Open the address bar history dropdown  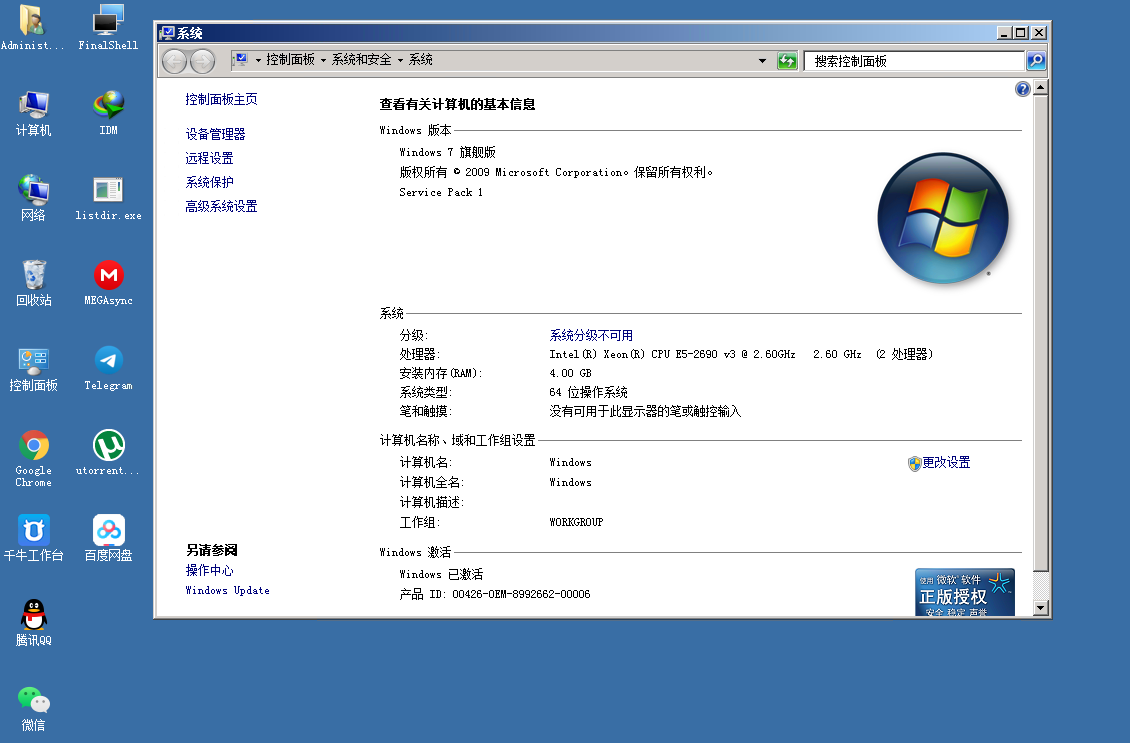(763, 61)
